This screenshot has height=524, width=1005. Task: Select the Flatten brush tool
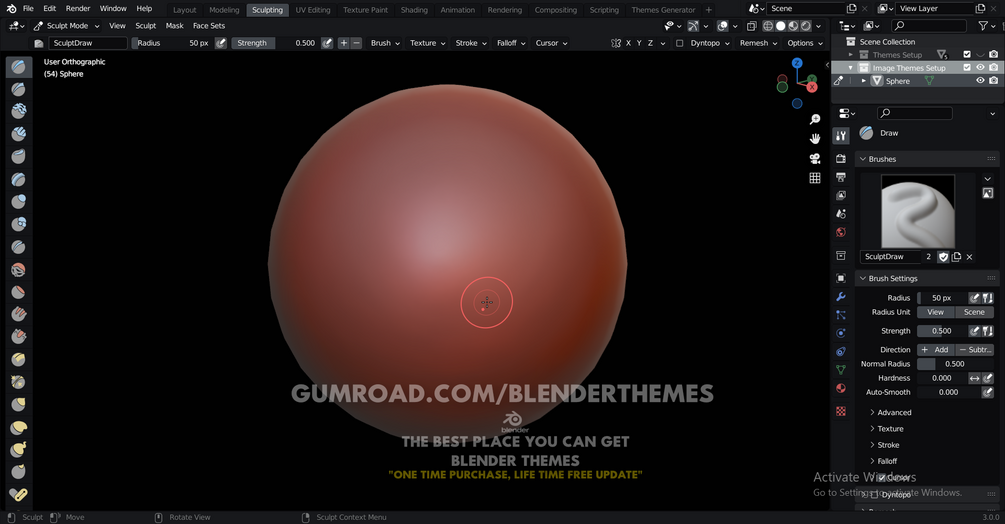(x=19, y=292)
